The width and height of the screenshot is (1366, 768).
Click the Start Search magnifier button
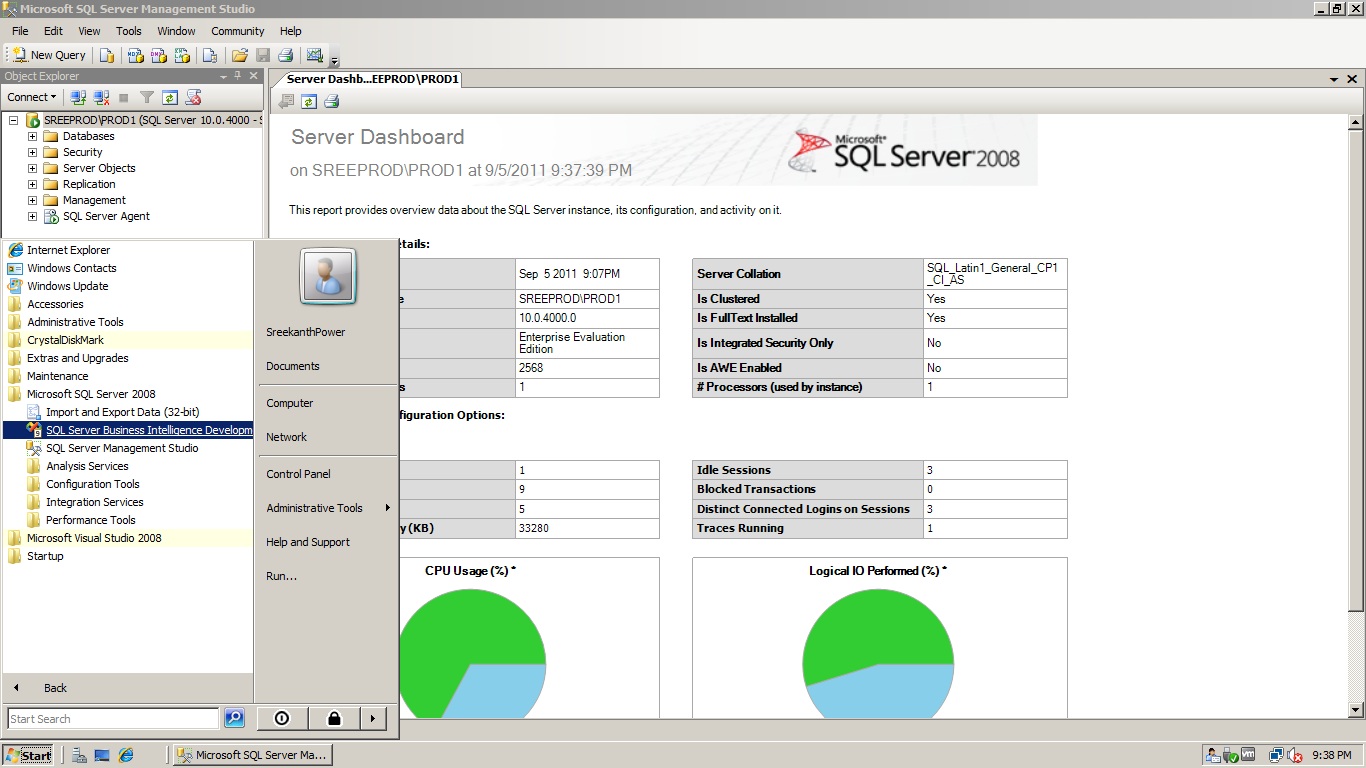[234, 718]
